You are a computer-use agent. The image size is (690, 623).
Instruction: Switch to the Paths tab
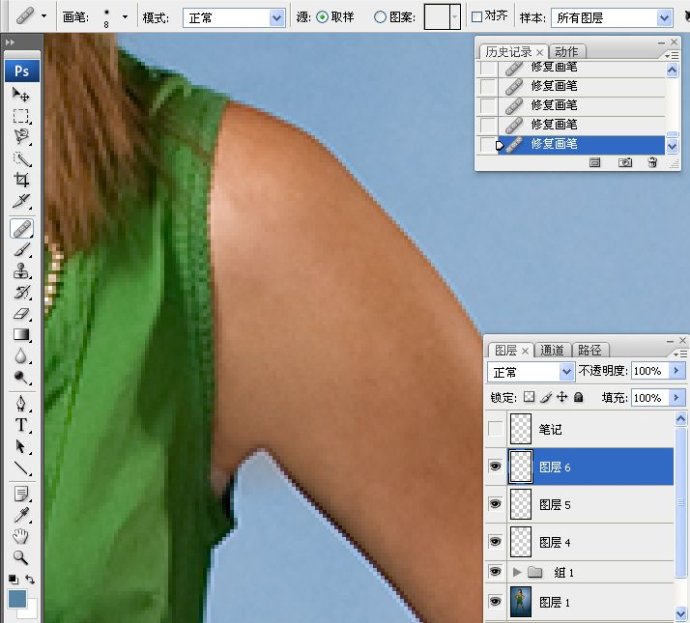coord(590,350)
